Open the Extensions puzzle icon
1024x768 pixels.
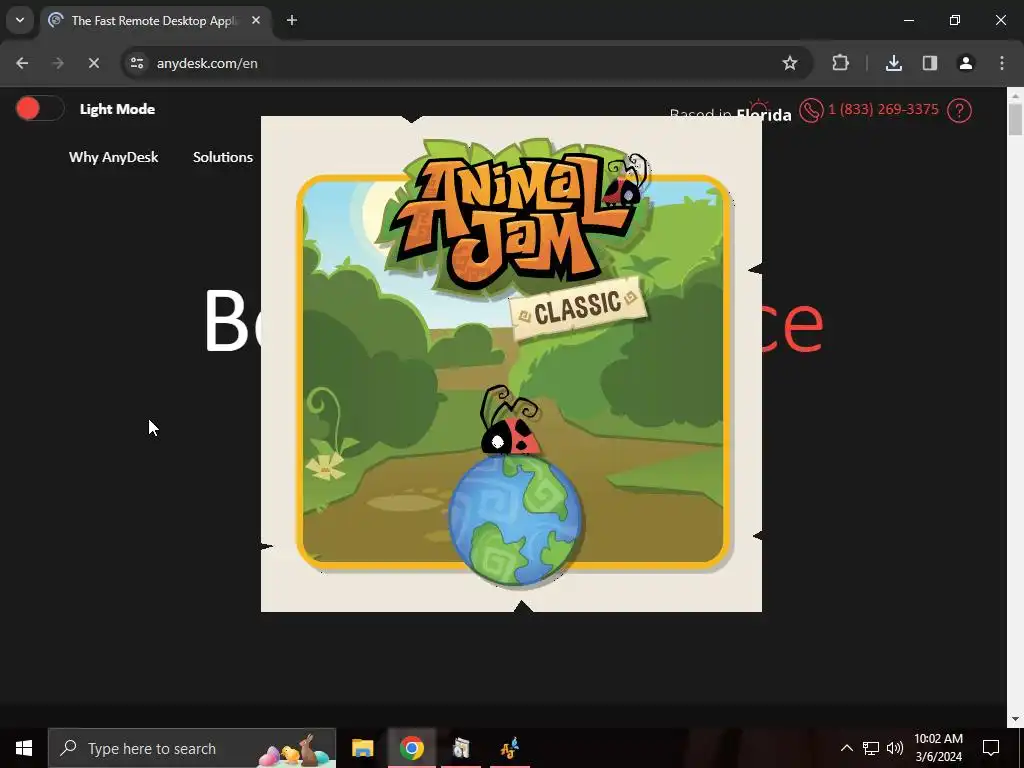point(840,63)
